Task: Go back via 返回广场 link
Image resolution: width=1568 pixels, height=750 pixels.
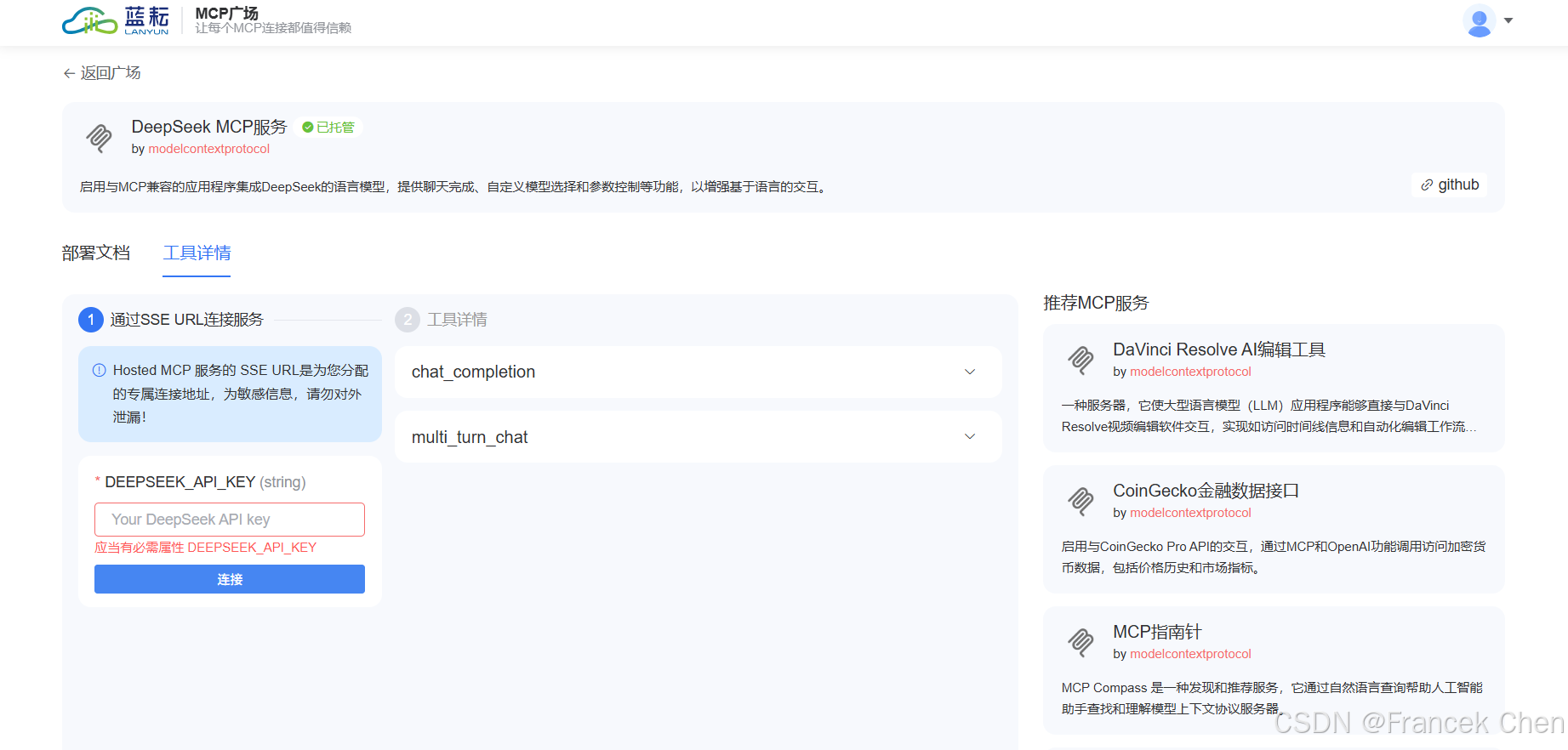Action: click(102, 73)
